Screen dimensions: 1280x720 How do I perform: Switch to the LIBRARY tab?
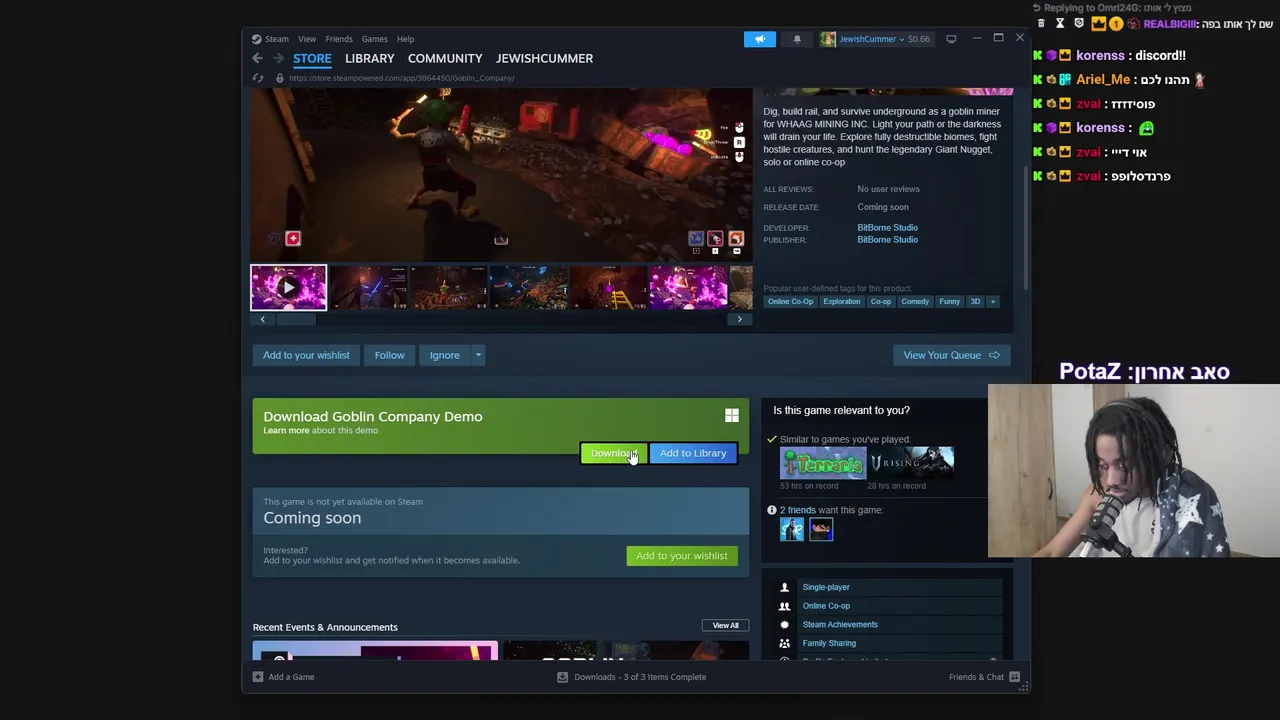[370, 58]
